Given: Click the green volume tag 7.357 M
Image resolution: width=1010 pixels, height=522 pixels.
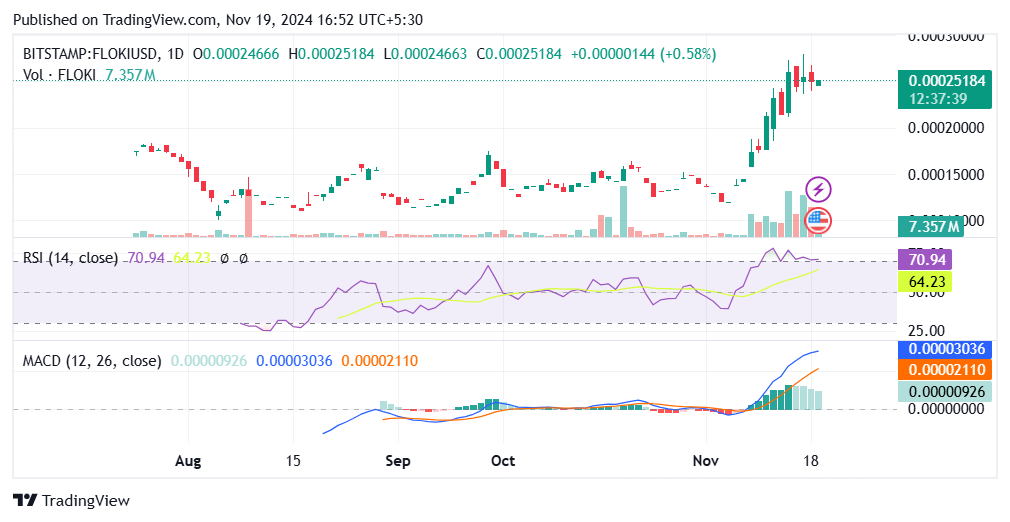Looking at the screenshot, I should pyautogui.click(x=929, y=226).
